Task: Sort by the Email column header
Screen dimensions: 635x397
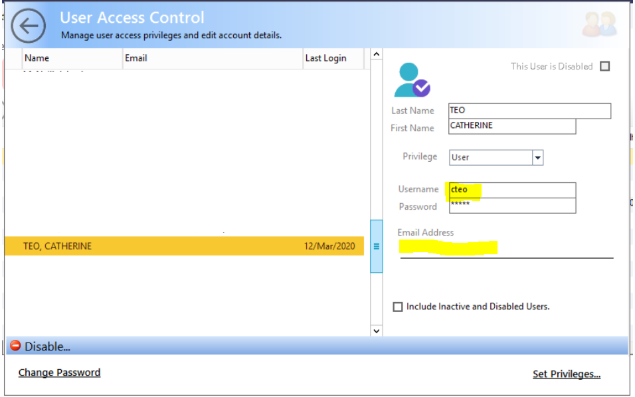Action: pos(213,58)
